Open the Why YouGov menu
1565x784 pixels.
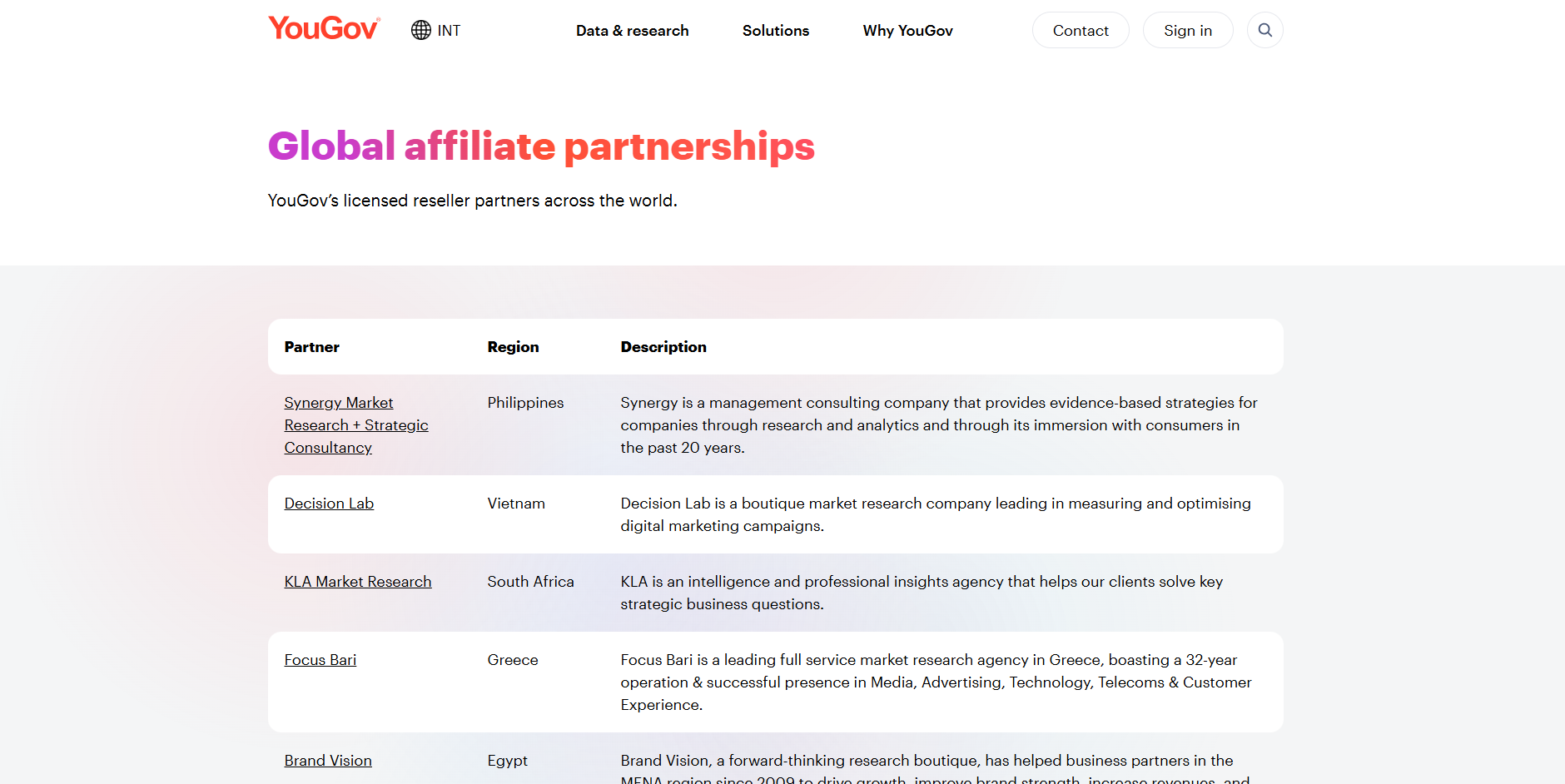click(907, 31)
